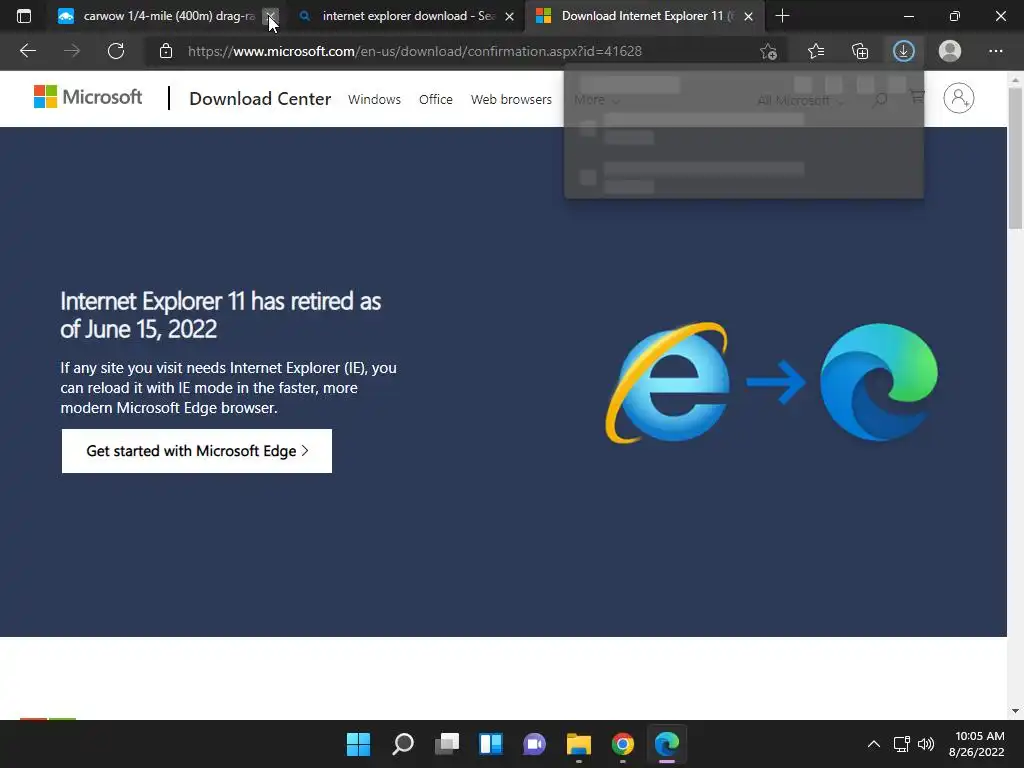Open Widgets from the taskbar

click(x=490, y=744)
